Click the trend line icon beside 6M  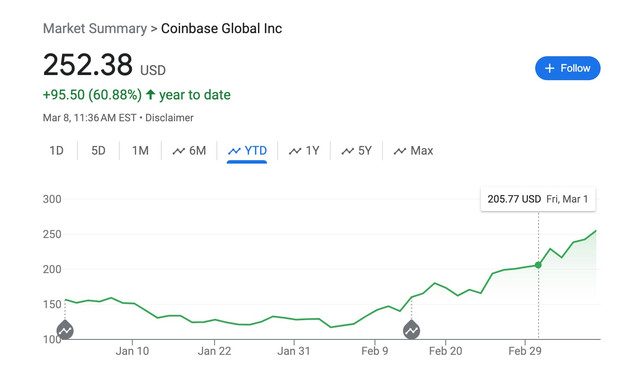click(x=179, y=151)
